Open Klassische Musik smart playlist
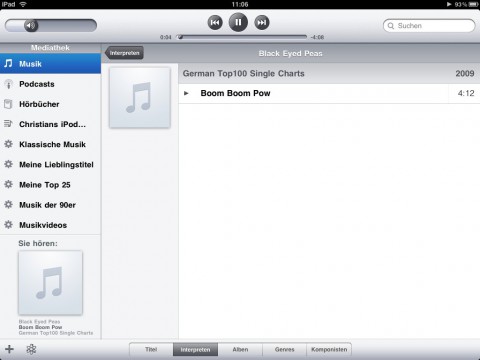The image size is (480, 360). [x=50, y=144]
